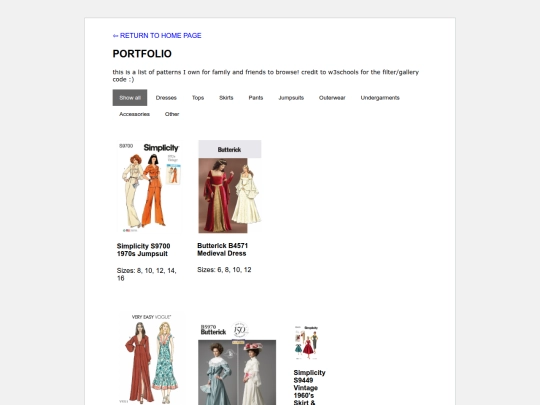Click the Simplicity S9700 1970s Jumpsuit title
The image size is (540, 405).
pos(144,250)
